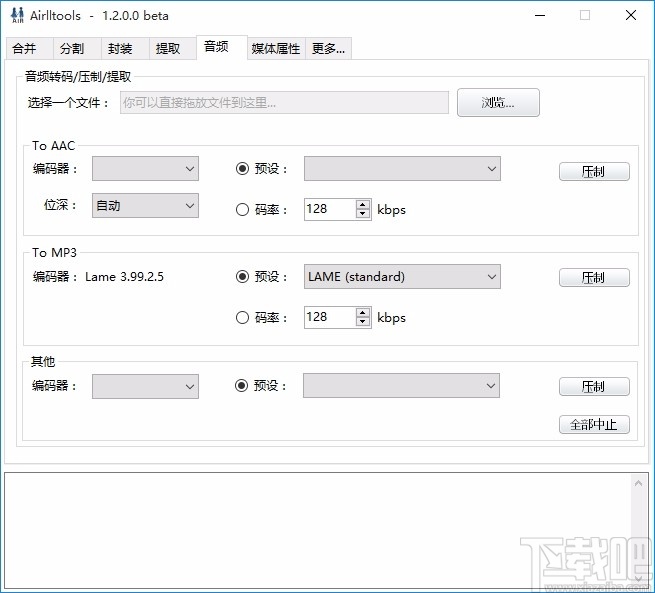This screenshot has width=655, height=593.
Task: Open the 更多... tab
Action: pyautogui.click(x=328, y=48)
